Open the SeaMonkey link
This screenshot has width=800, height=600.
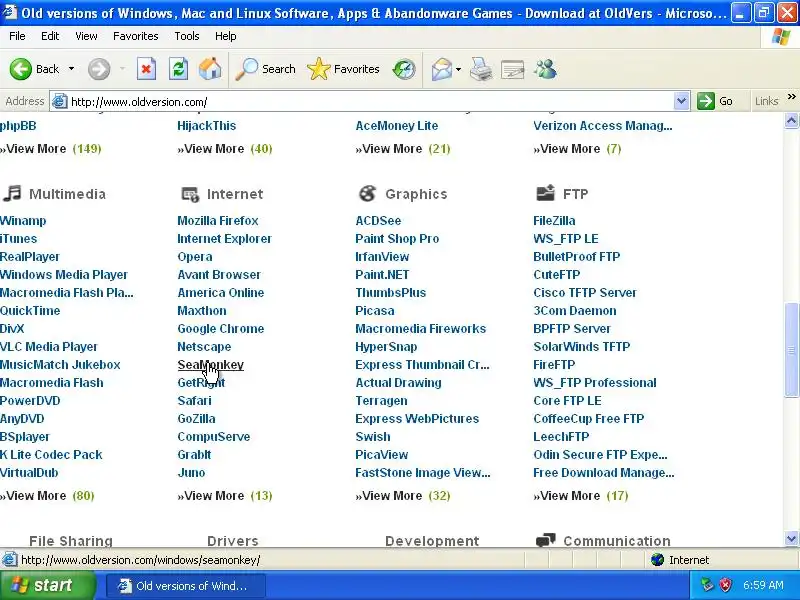coord(211,365)
